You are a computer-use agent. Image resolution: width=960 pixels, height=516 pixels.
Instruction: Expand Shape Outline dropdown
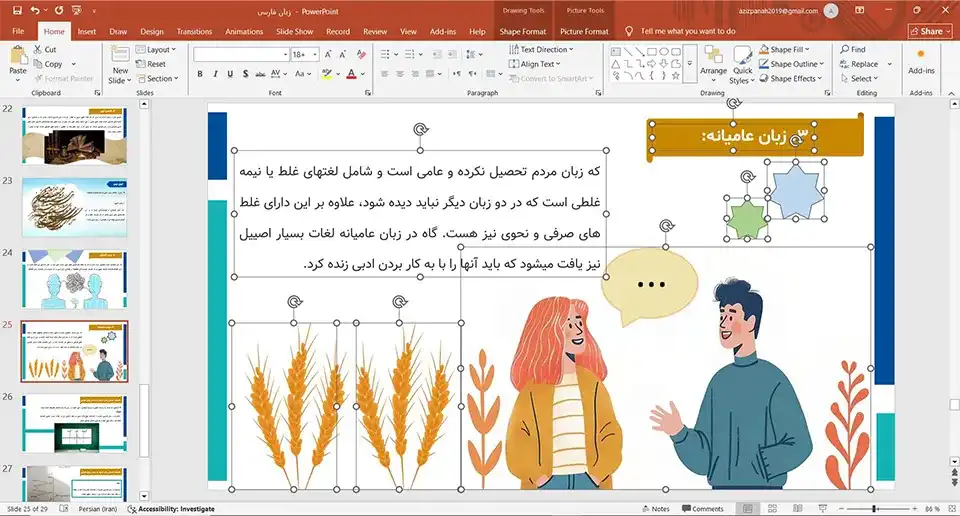tap(792, 64)
